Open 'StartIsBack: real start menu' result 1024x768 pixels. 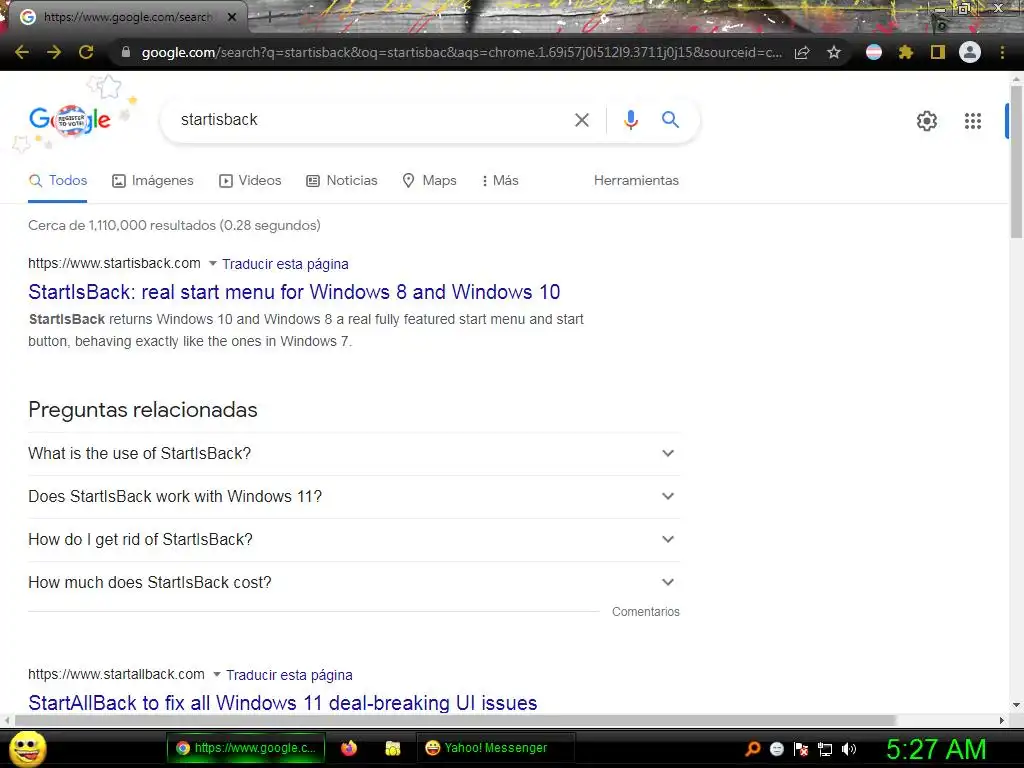pos(294,292)
